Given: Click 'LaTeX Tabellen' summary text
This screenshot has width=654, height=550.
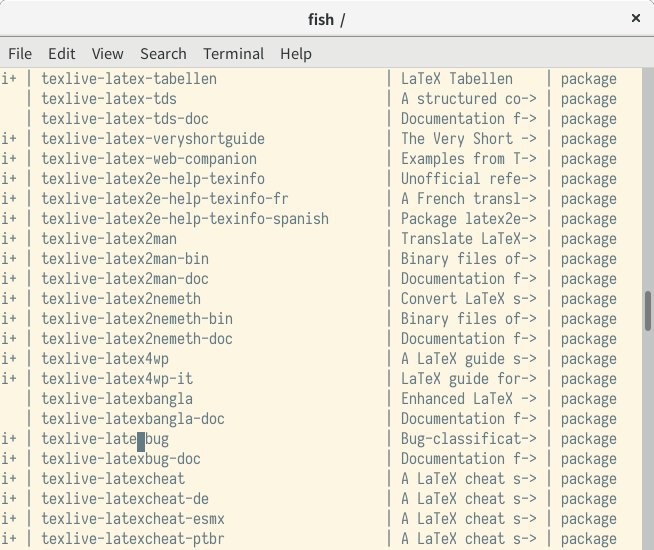Looking at the screenshot, I should point(457,79).
